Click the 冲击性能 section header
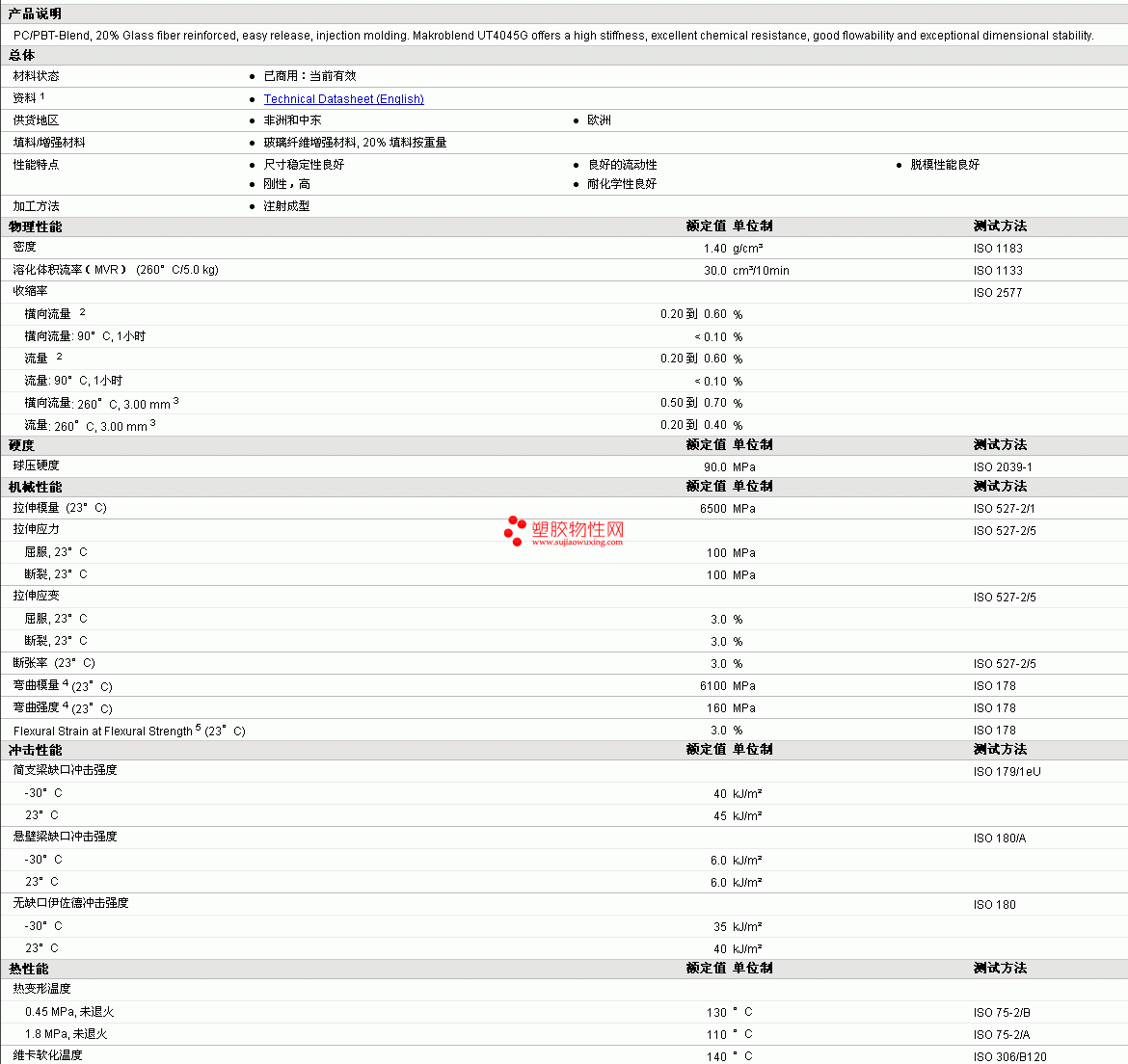 pos(36,750)
